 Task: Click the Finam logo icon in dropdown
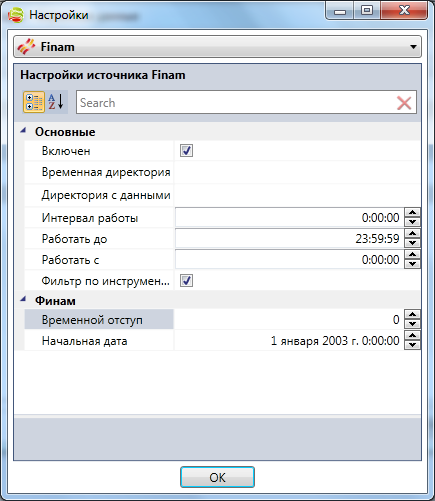click(26, 47)
